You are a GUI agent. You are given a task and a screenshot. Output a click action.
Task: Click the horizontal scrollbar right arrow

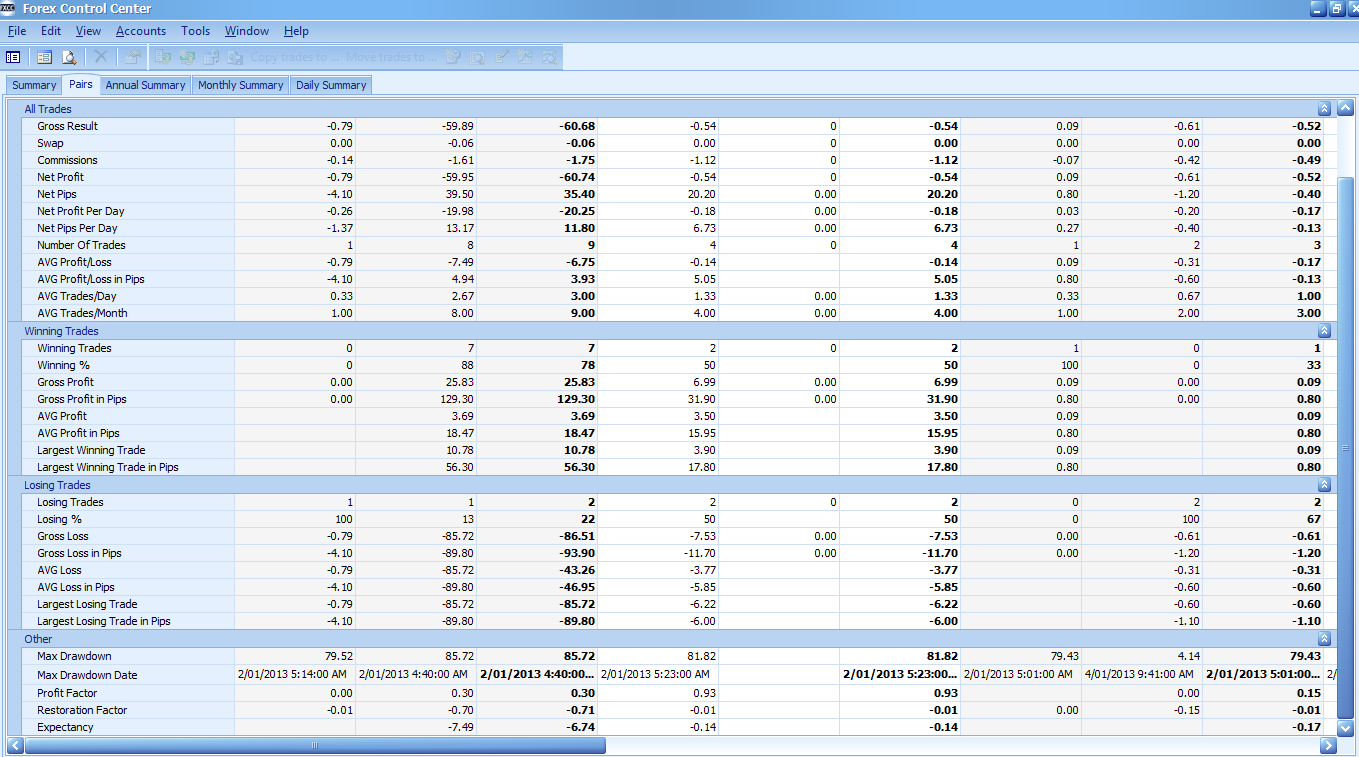coord(1328,745)
